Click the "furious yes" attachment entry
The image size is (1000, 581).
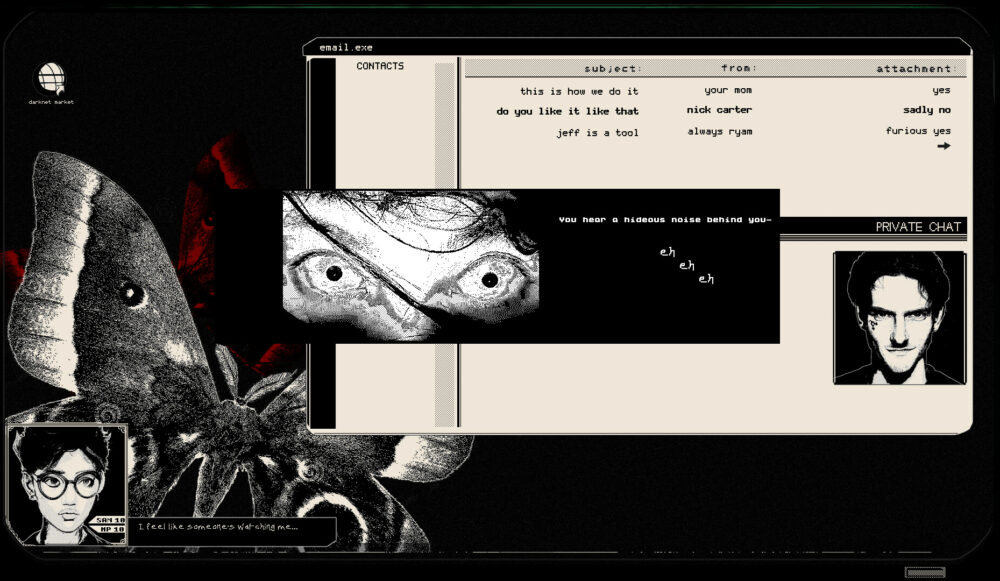[917, 131]
